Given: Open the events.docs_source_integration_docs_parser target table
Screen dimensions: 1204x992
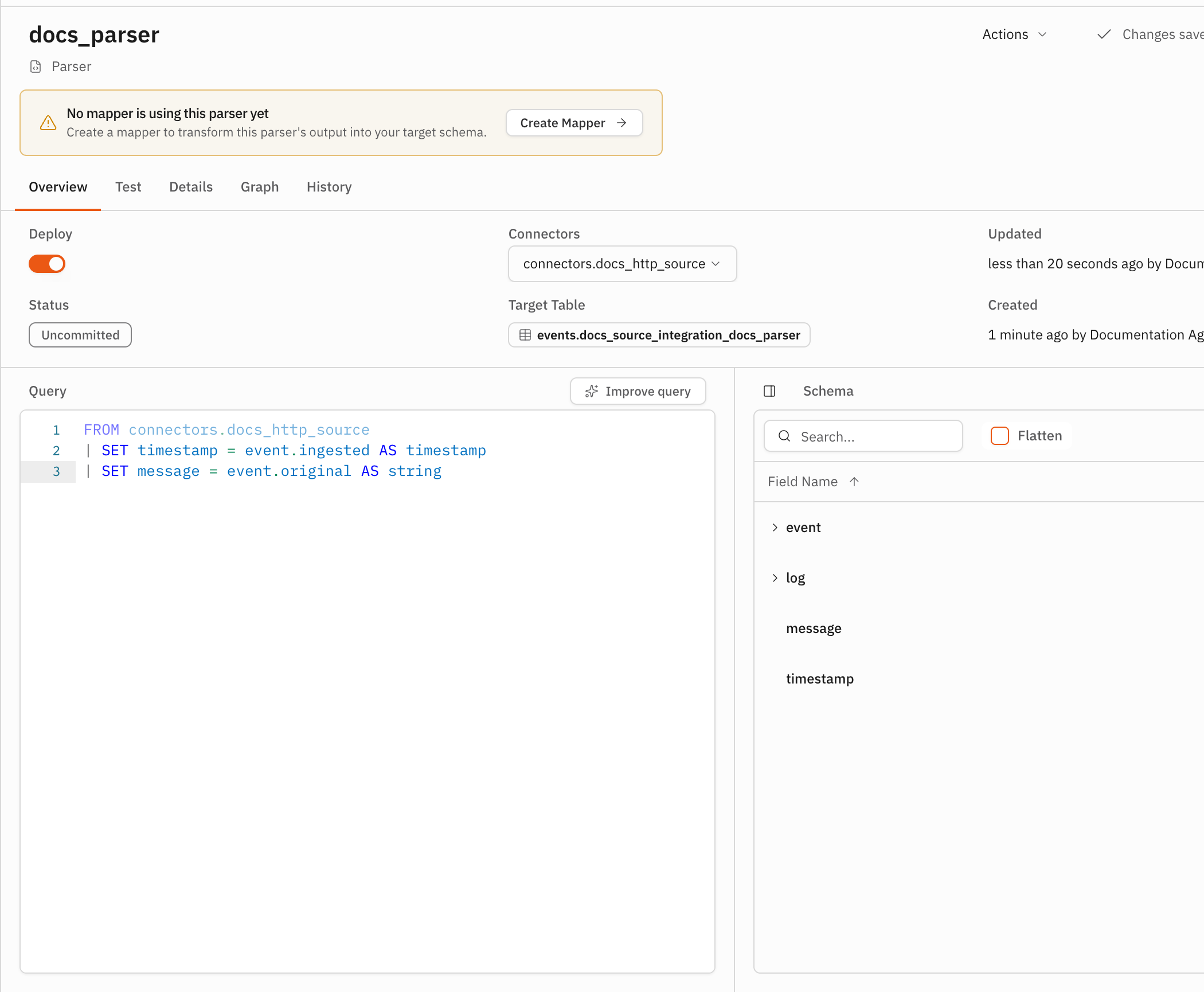Looking at the screenshot, I should click(x=659, y=335).
